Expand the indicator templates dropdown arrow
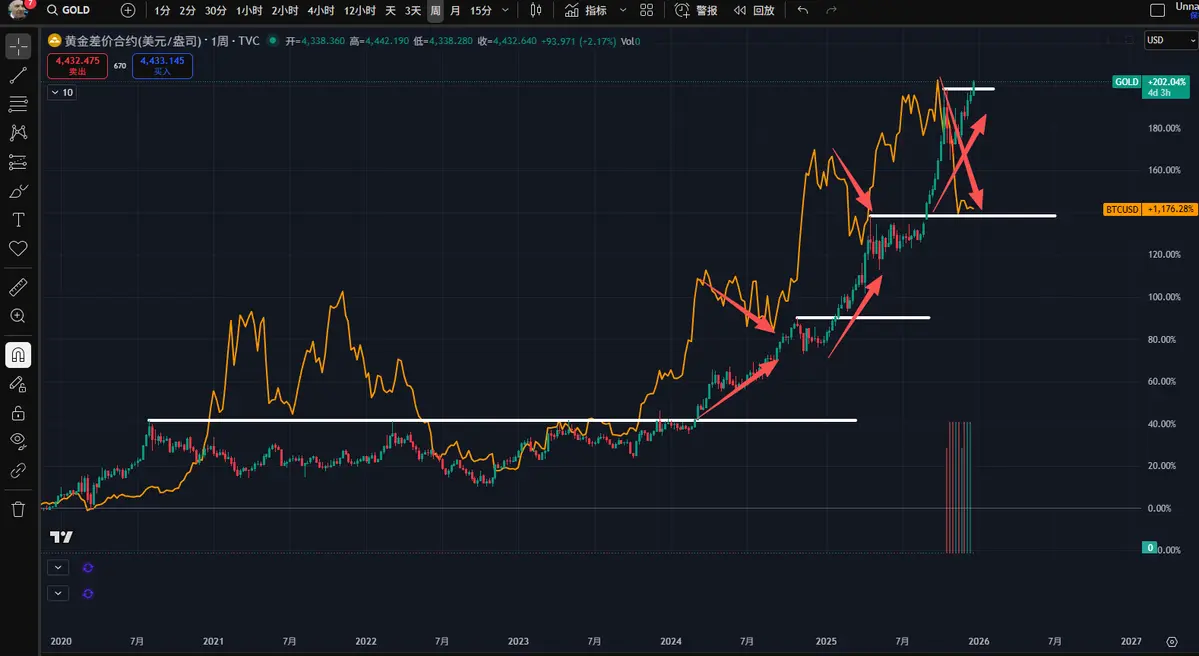Screen dimensions: 1199x656 [x=622, y=10]
